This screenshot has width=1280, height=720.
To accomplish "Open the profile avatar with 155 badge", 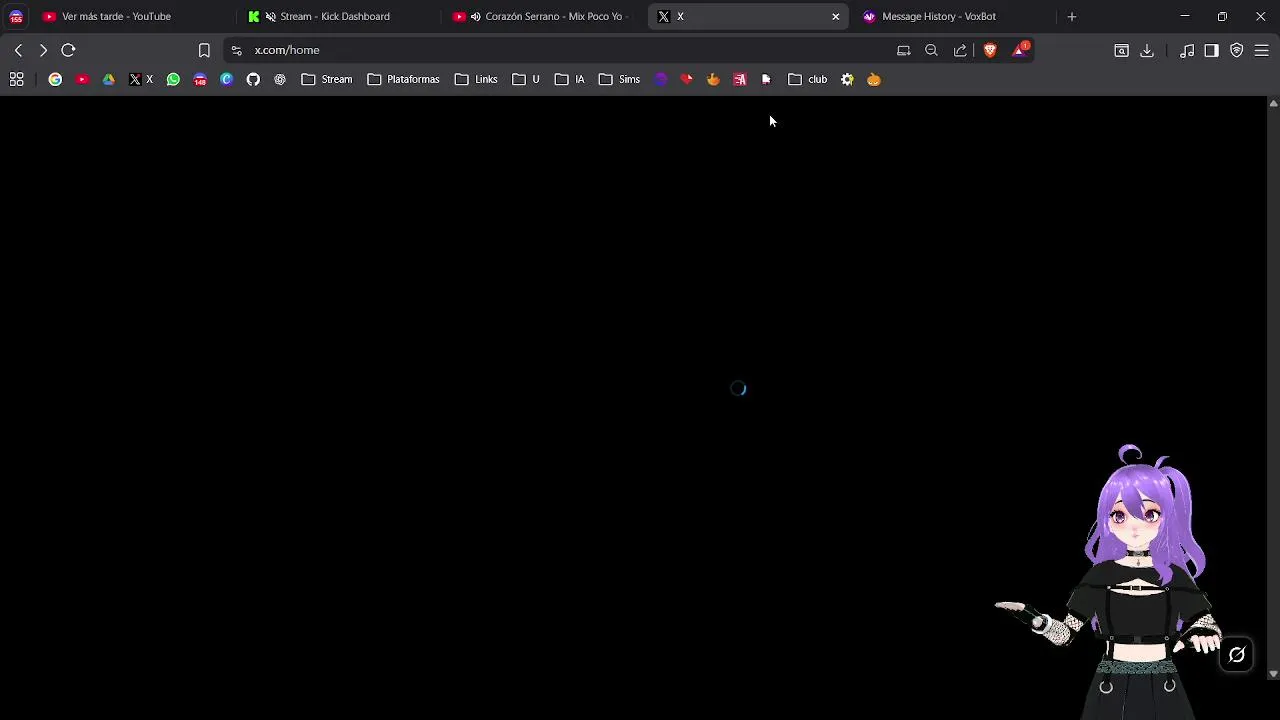I will [16, 17].
